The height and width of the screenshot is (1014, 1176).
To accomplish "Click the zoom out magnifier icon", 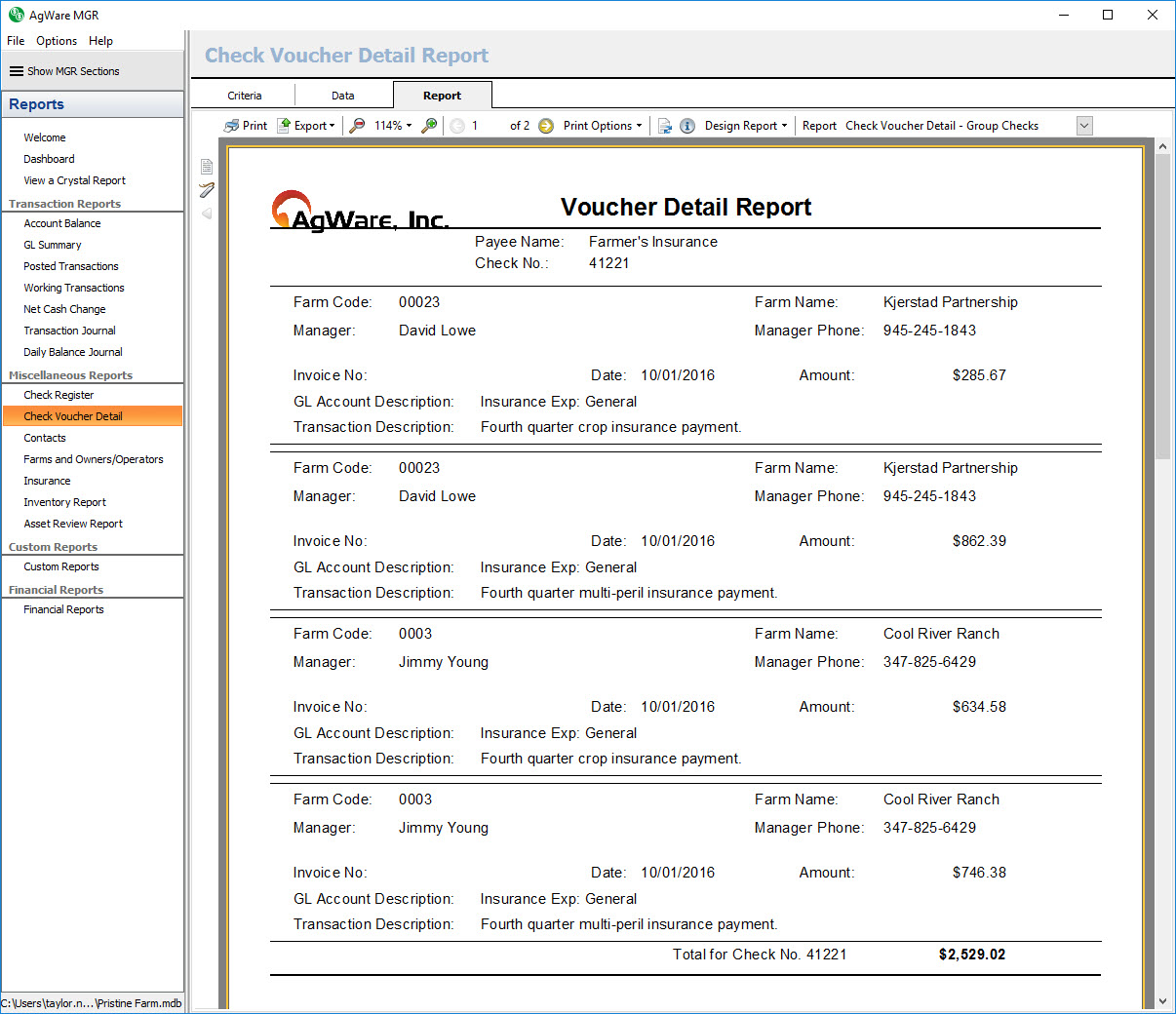I will tap(358, 126).
